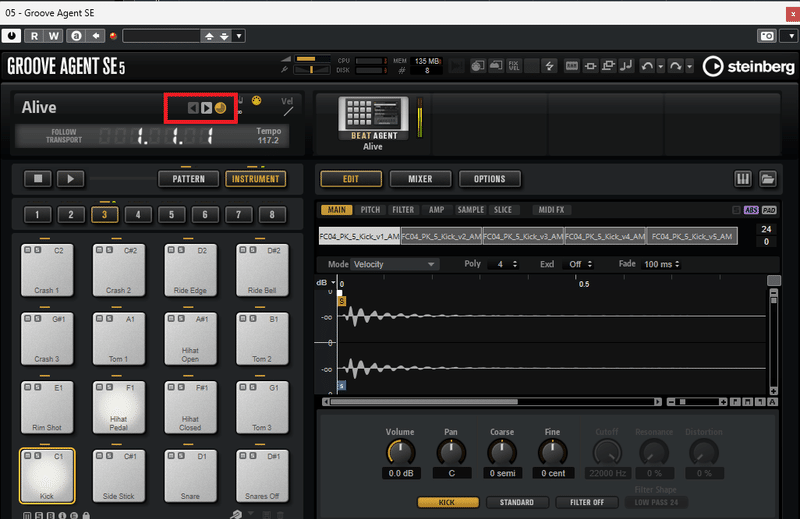Screen dimensions: 800x519
Task: Open the redo history dropdown
Action: click(689, 66)
